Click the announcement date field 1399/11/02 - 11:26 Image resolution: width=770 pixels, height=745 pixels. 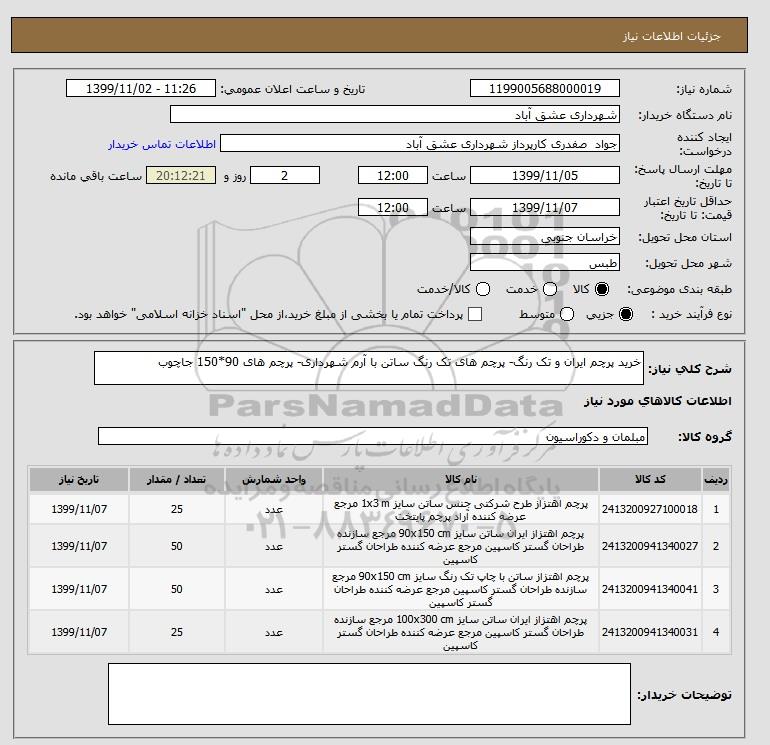click(x=141, y=89)
